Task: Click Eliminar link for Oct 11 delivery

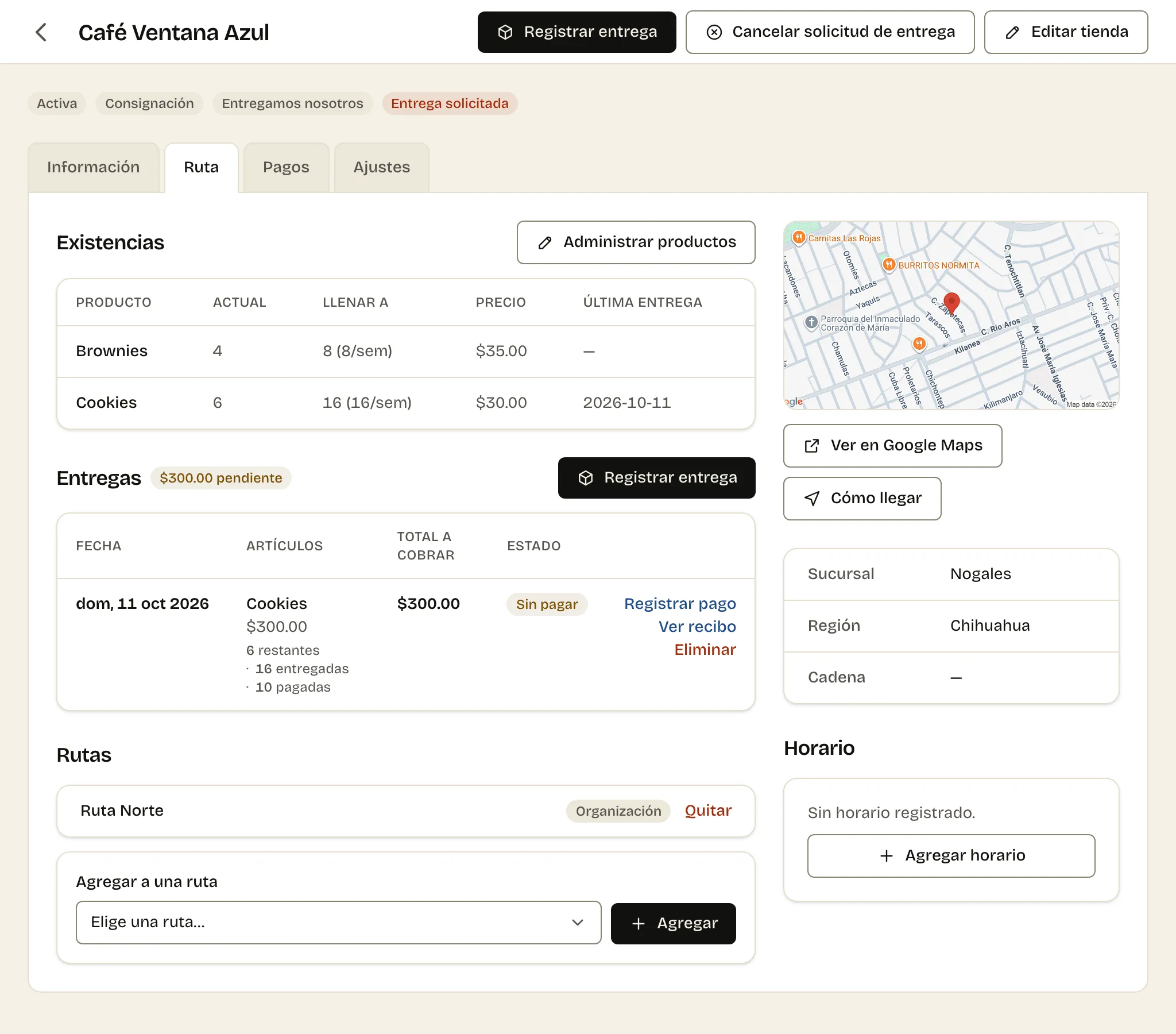Action: click(705, 650)
